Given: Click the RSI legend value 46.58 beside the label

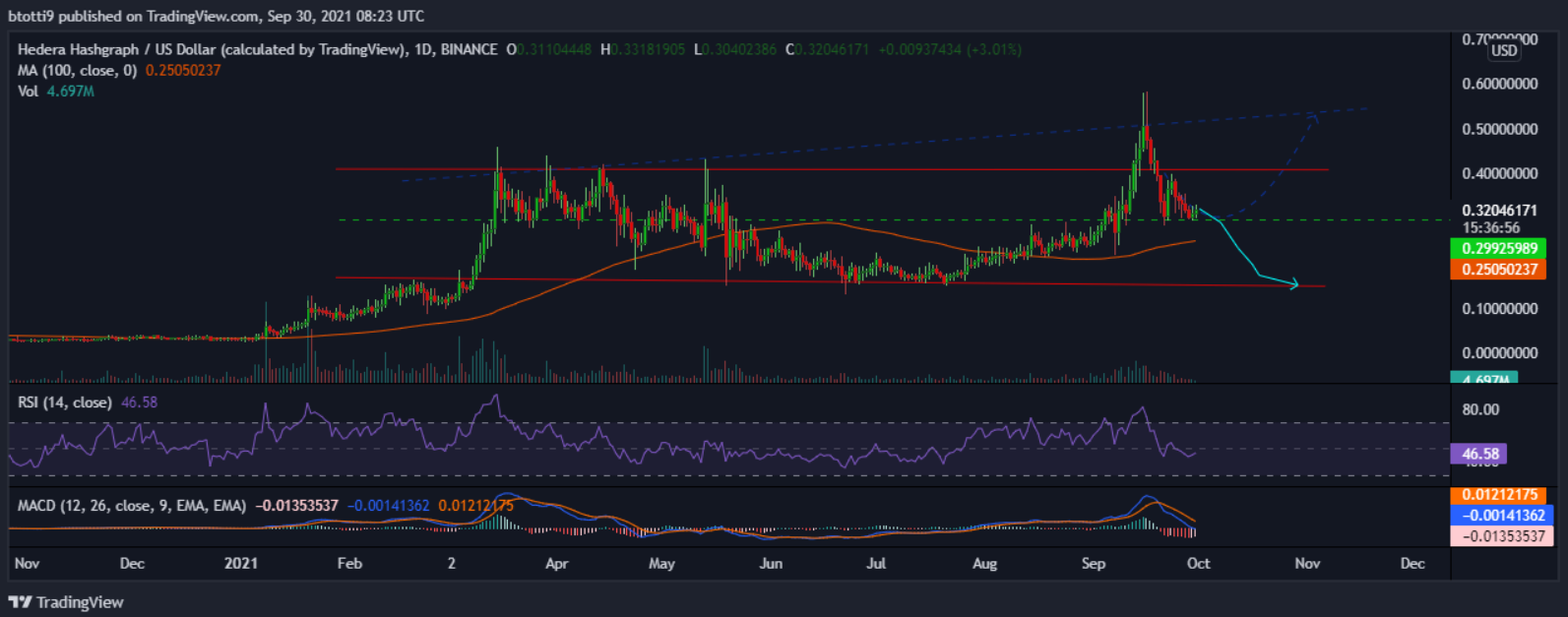Looking at the screenshot, I should (139, 402).
